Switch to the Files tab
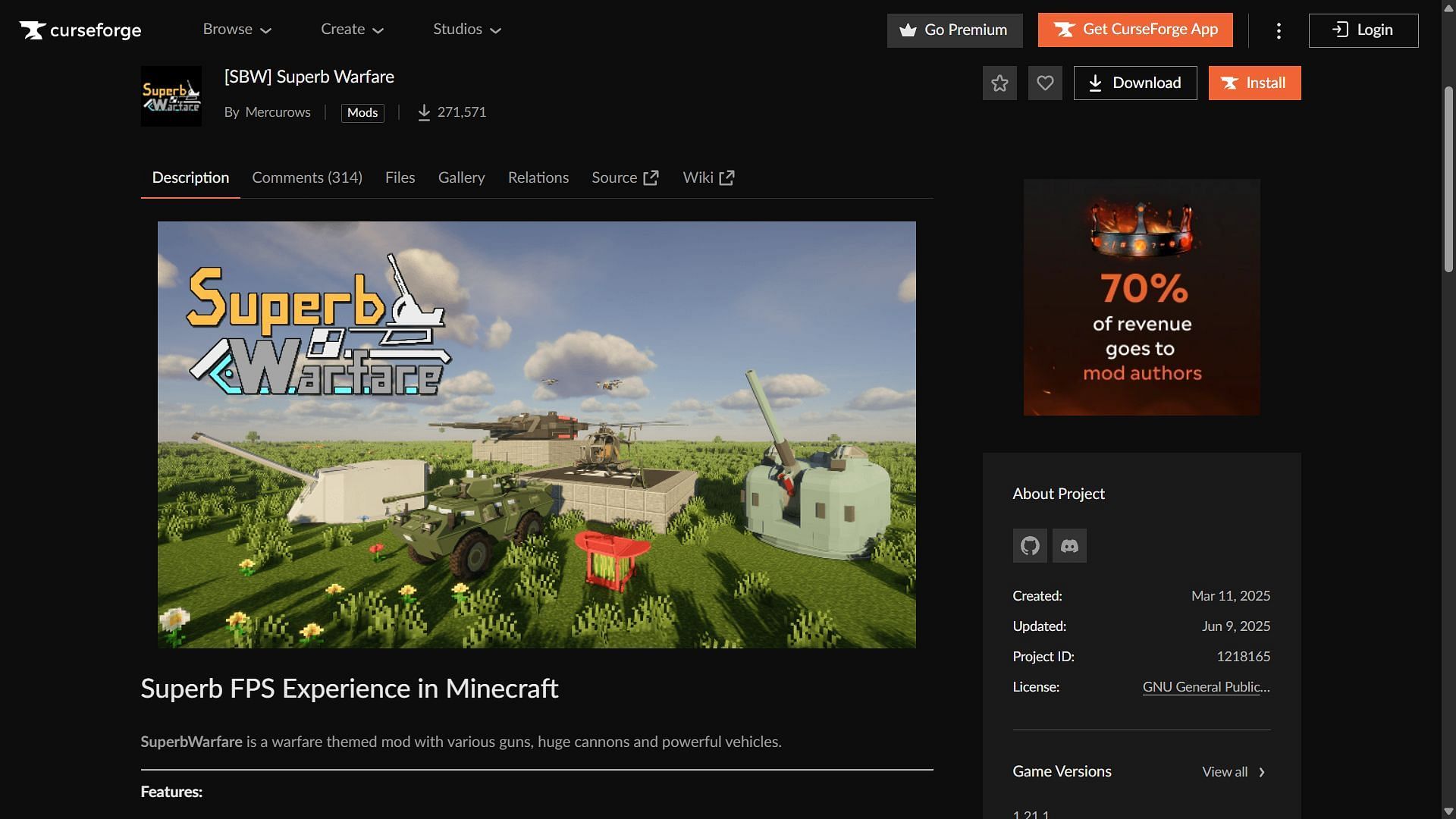The height and width of the screenshot is (819, 1456). pos(400,177)
